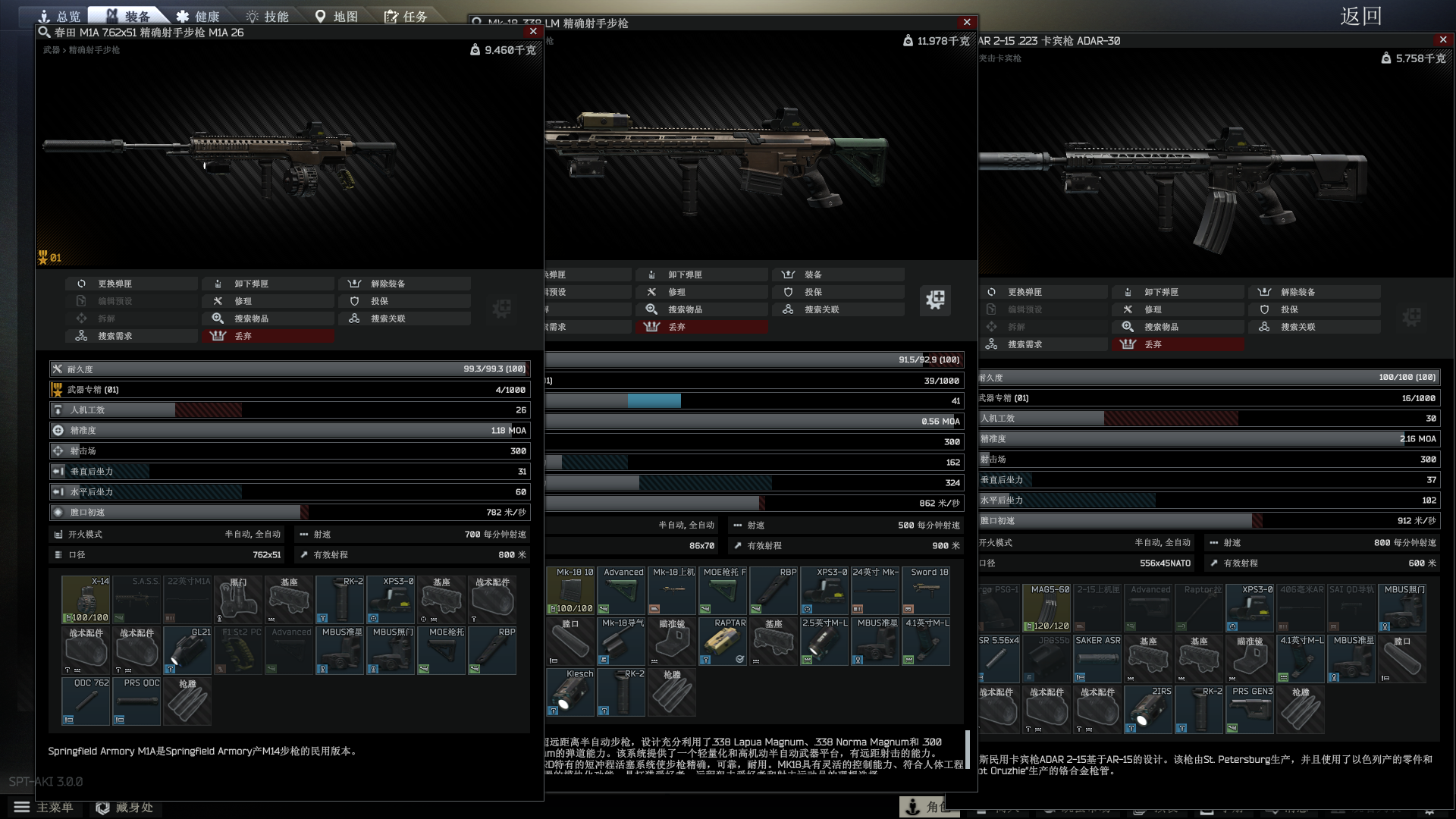This screenshot has height=819, width=1456.
Task: Select PRS QDC suppressor slot
Action: click(x=136, y=701)
